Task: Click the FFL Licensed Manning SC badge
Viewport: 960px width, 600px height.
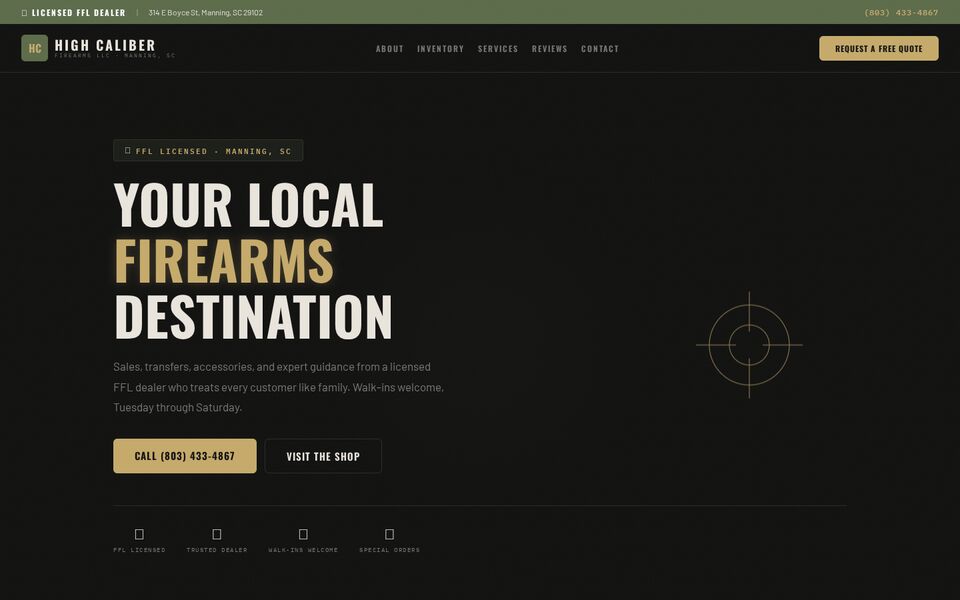Action: 208,151
